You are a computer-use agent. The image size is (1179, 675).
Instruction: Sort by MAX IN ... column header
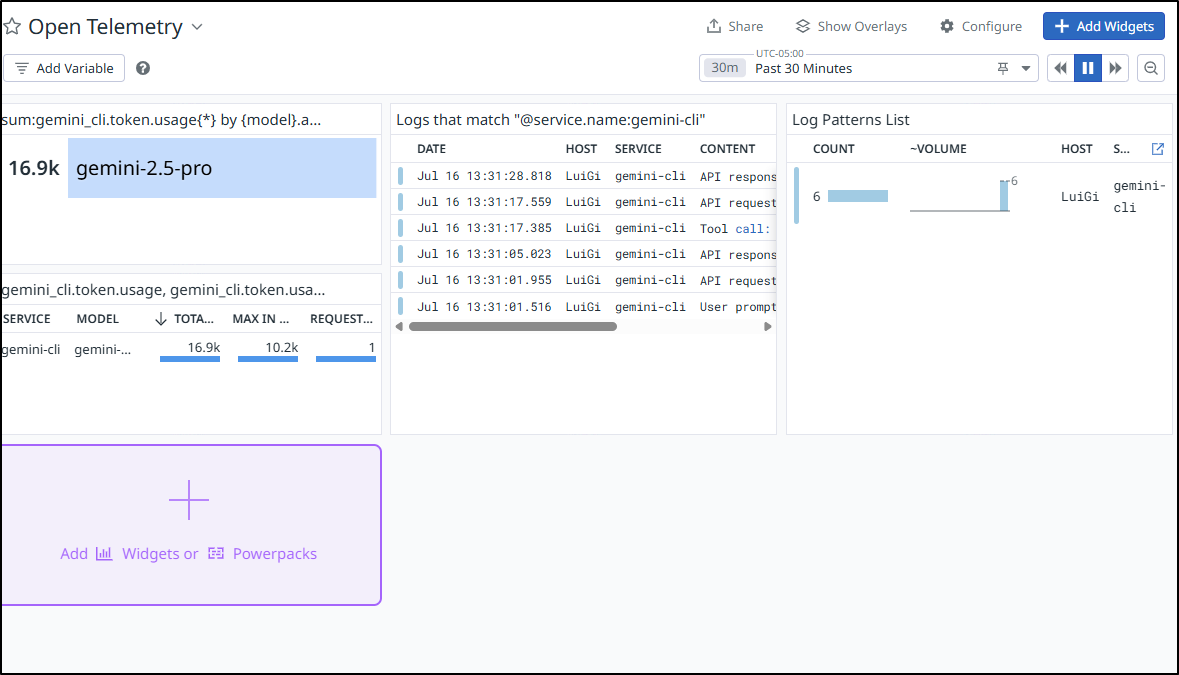pos(261,319)
